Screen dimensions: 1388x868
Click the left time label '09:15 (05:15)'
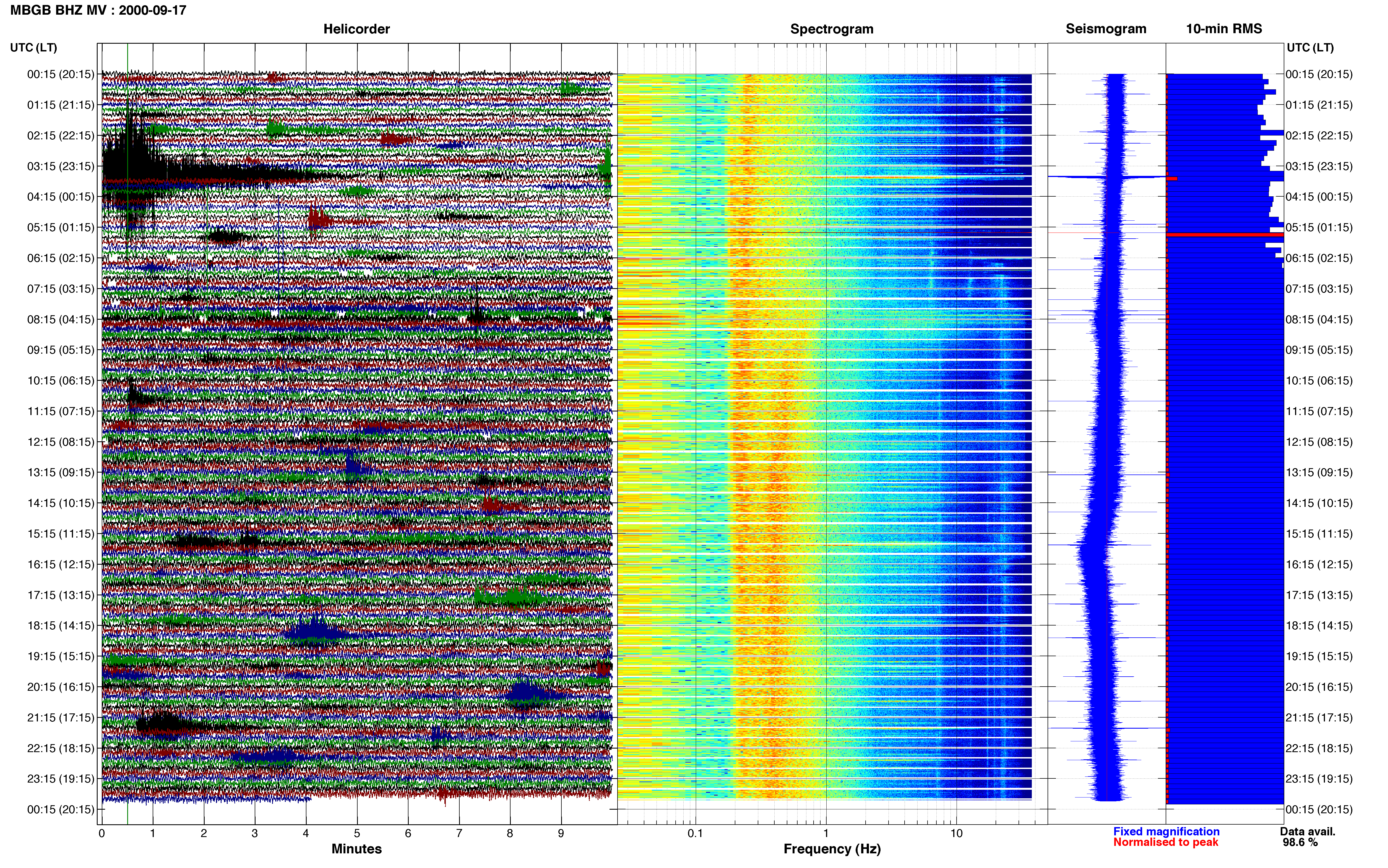(61, 350)
